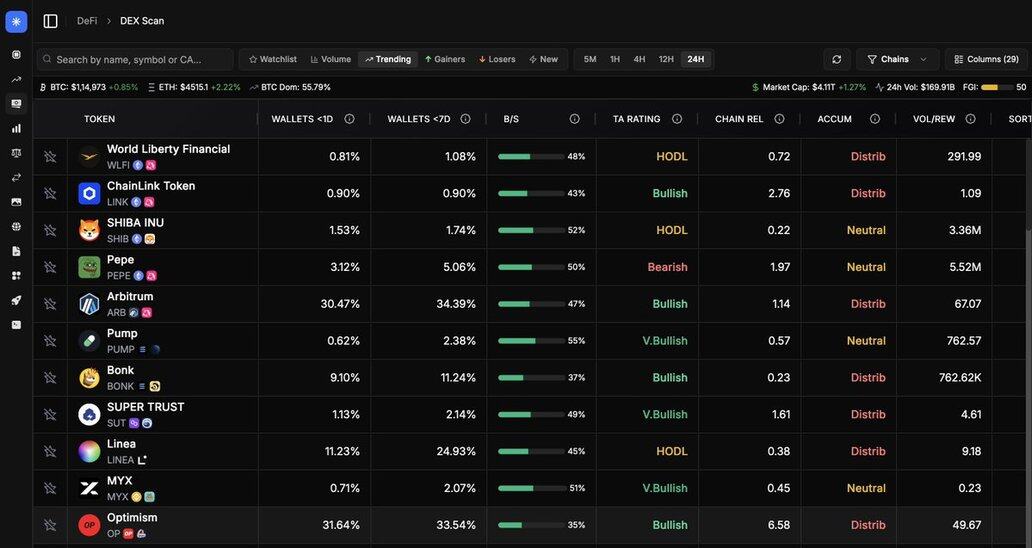The image size is (1032, 548).
Task: Toggle watchlist star for Pepe
Action: pos(50,267)
